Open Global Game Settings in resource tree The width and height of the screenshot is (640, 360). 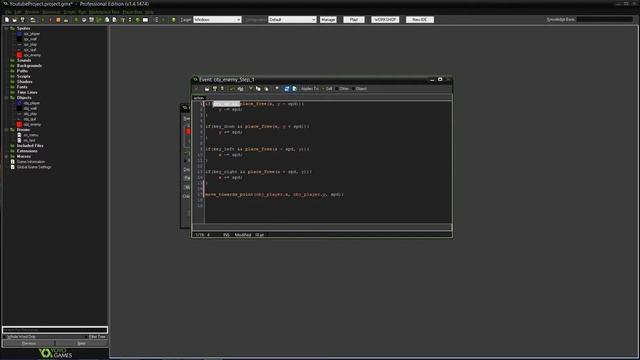point(34,167)
